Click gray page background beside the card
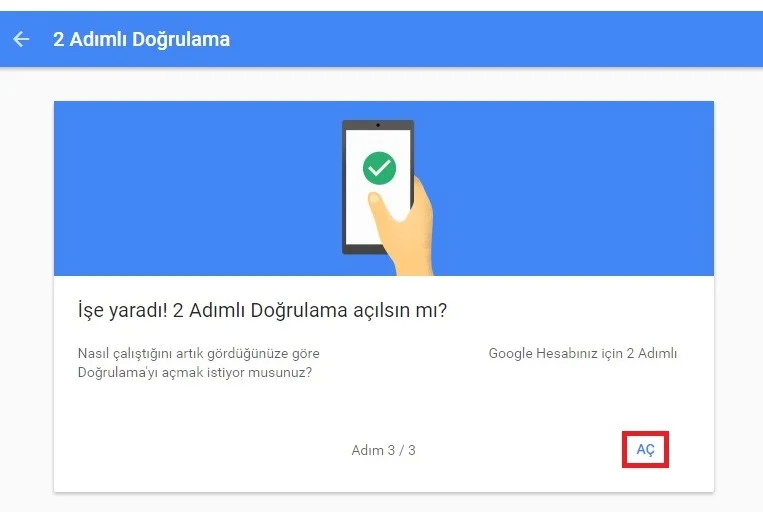This screenshot has height=512, width=763. [27, 292]
